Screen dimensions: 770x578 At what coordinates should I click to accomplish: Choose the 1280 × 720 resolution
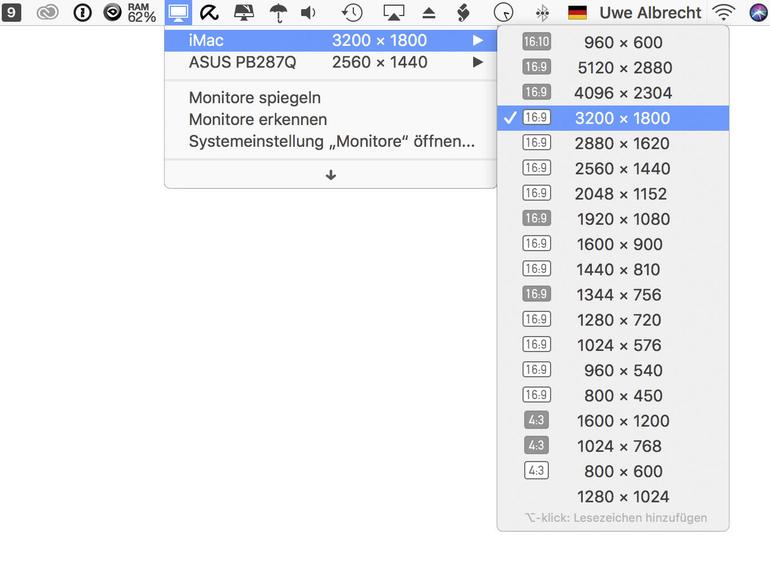[613, 320]
